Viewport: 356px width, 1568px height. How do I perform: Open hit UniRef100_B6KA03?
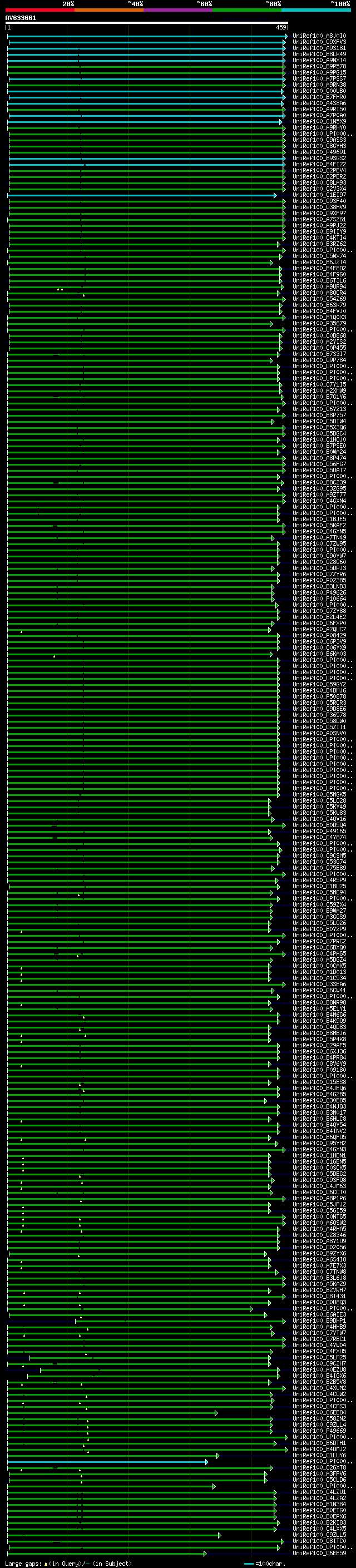click(319, 654)
